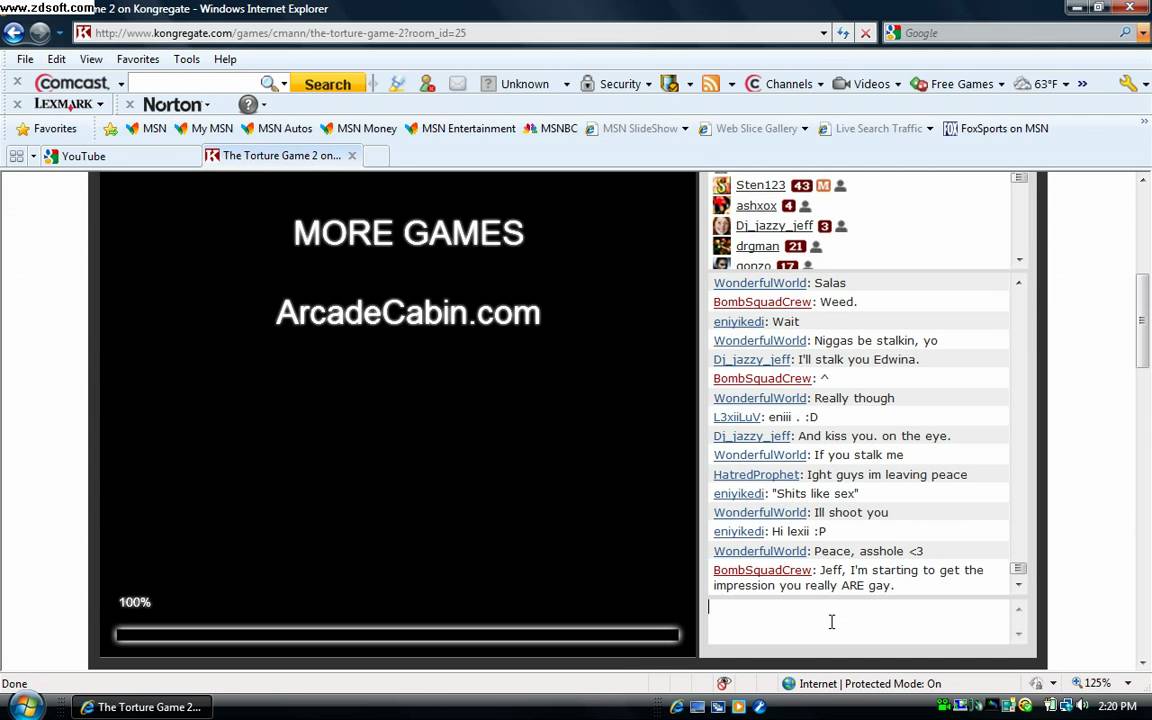Image resolution: width=1152 pixels, height=720 pixels.
Task: Open the Comcast toolbar mail envelope icon
Action: [457, 84]
